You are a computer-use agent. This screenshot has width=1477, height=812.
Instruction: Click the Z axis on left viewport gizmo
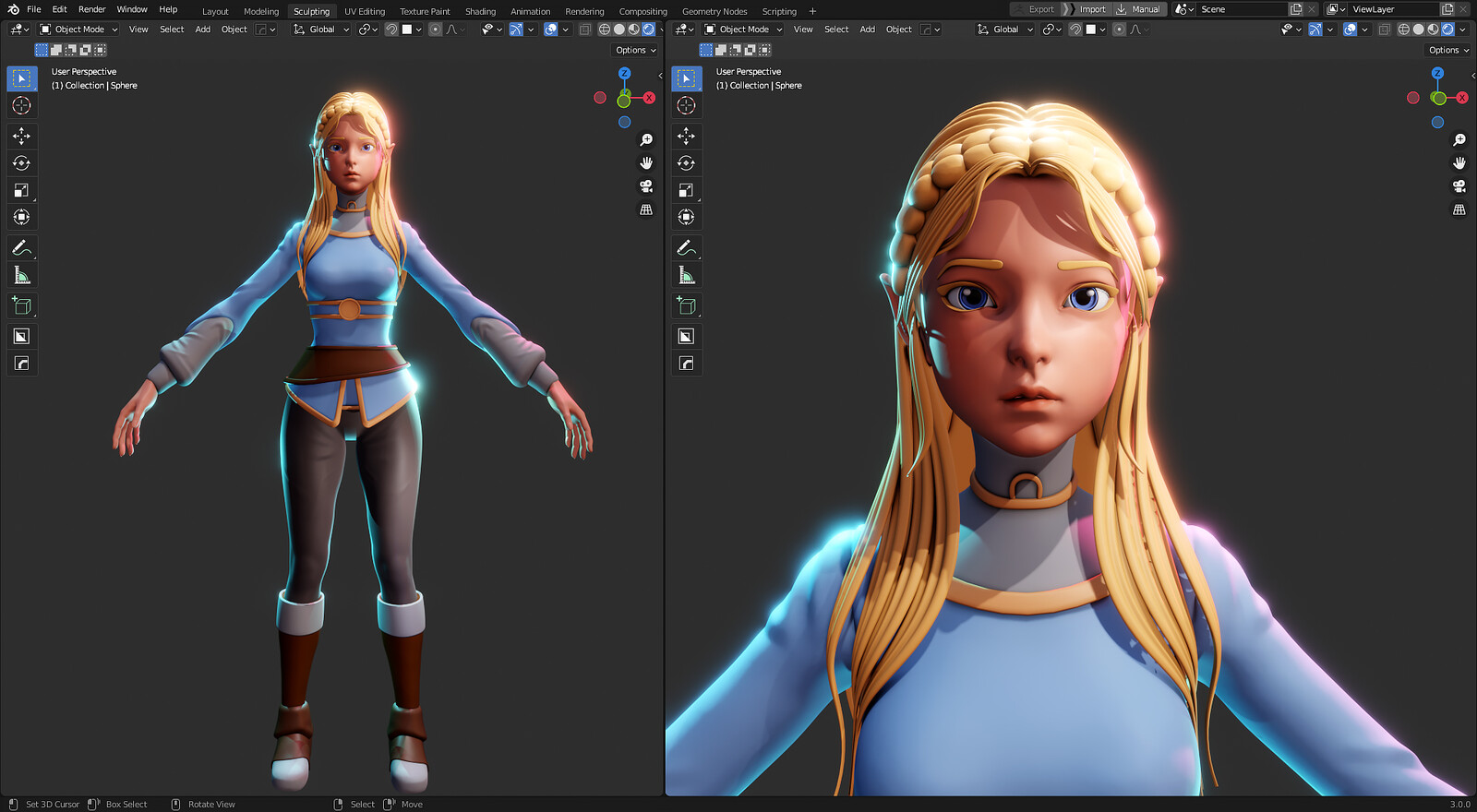[x=625, y=73]
